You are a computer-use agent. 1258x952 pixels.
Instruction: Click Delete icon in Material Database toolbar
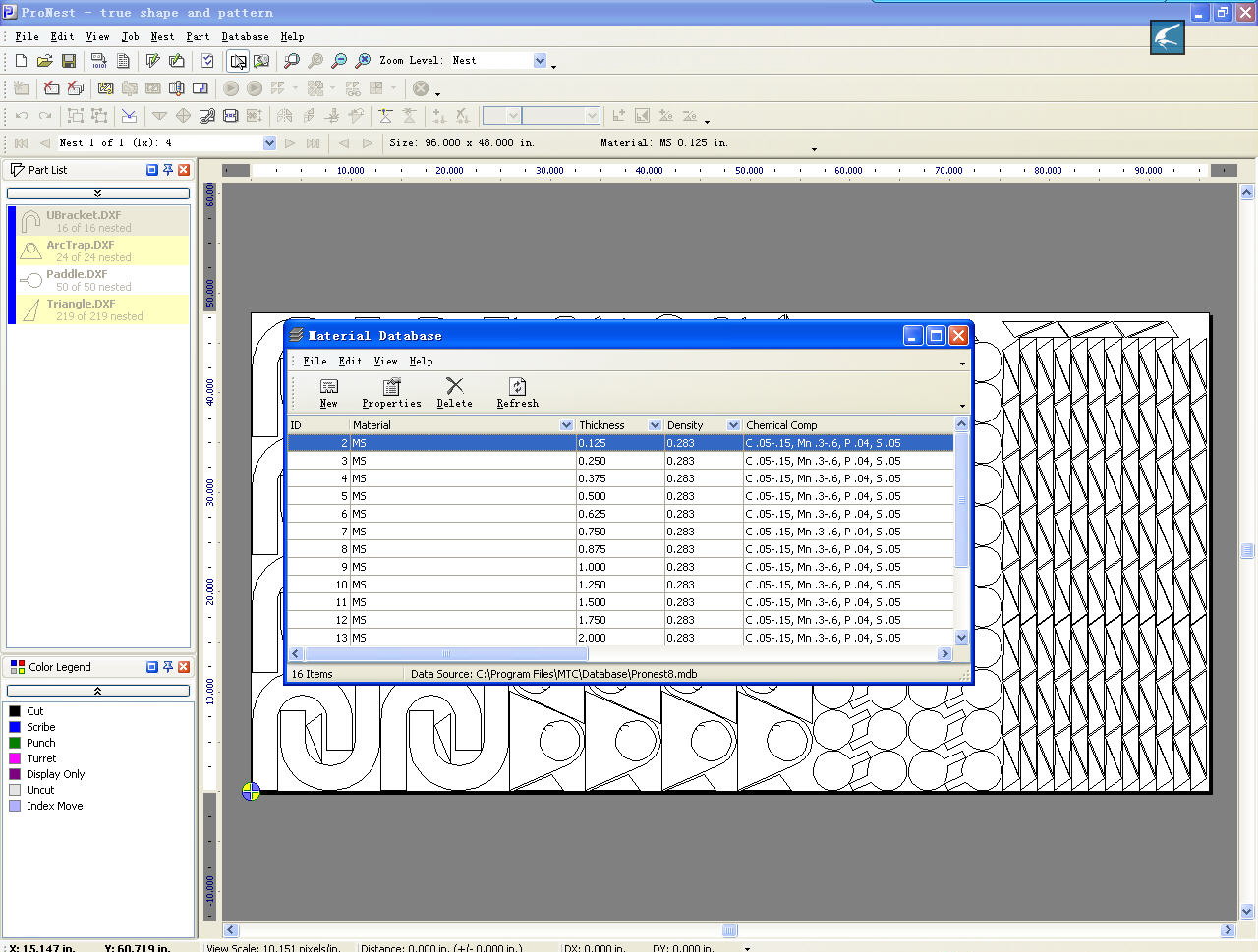coord(454,393)
